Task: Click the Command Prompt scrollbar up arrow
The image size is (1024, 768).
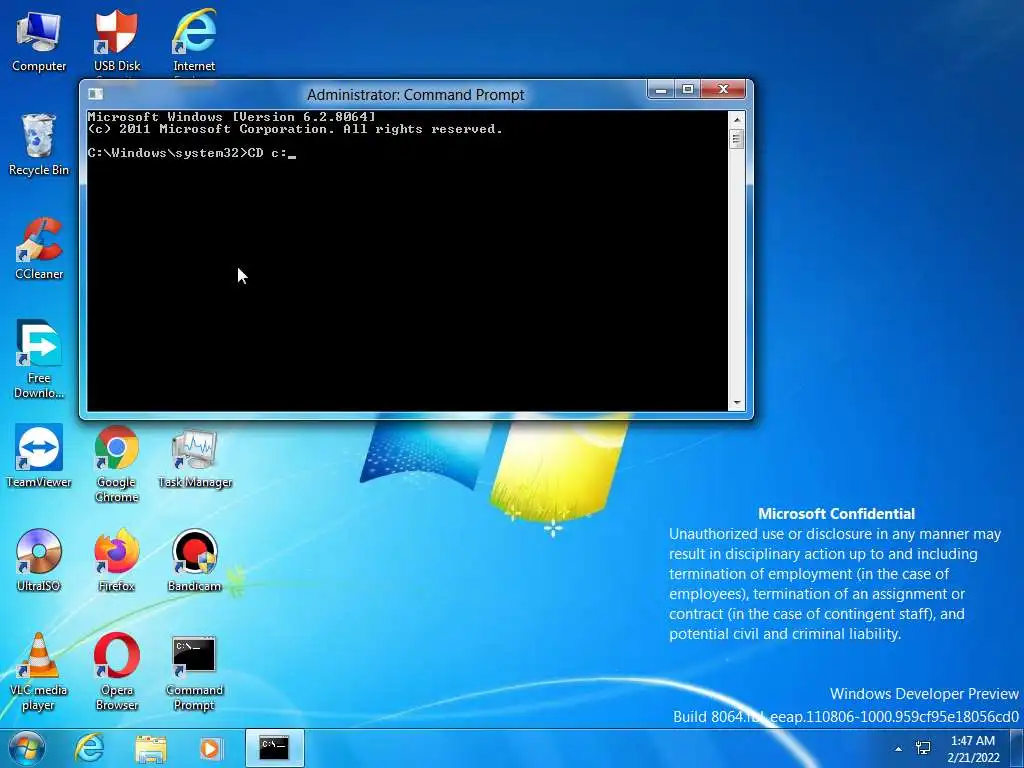Action: (x=737, y=120)
